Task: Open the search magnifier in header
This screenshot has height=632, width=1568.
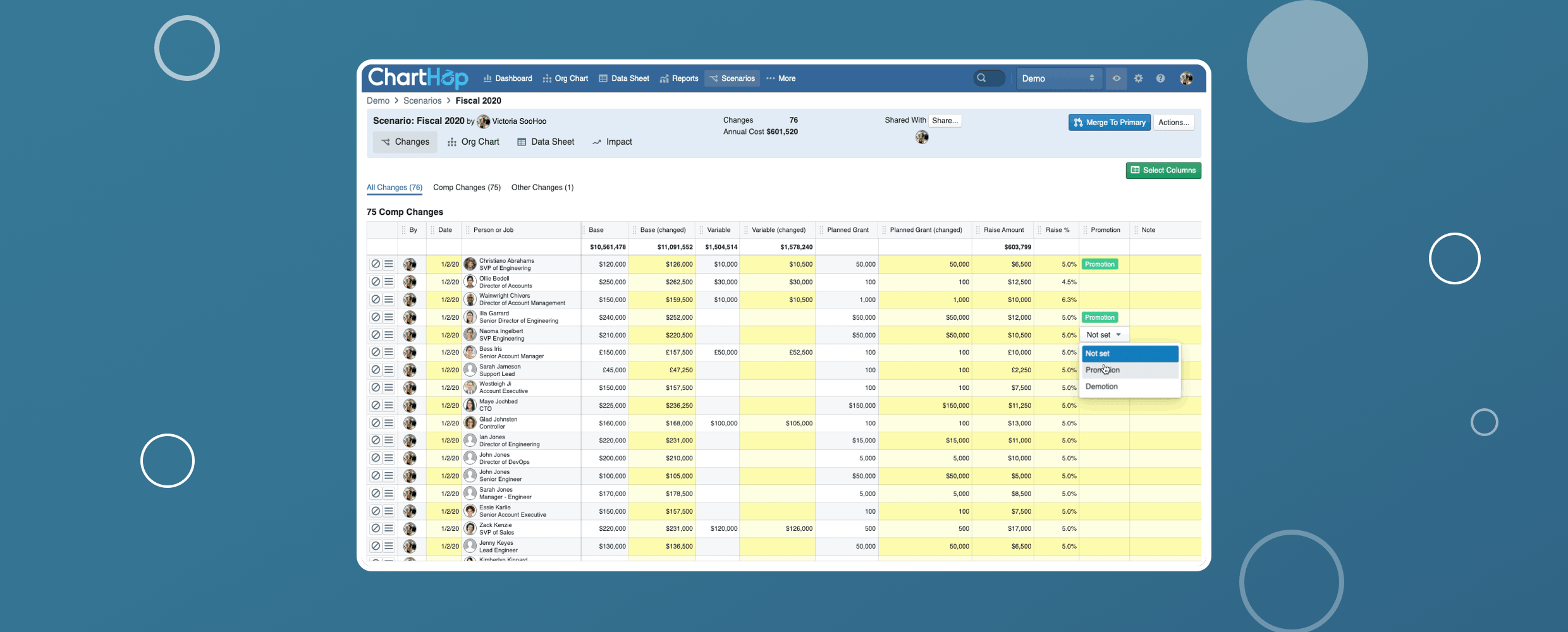Action: click(x=982, y=78)
